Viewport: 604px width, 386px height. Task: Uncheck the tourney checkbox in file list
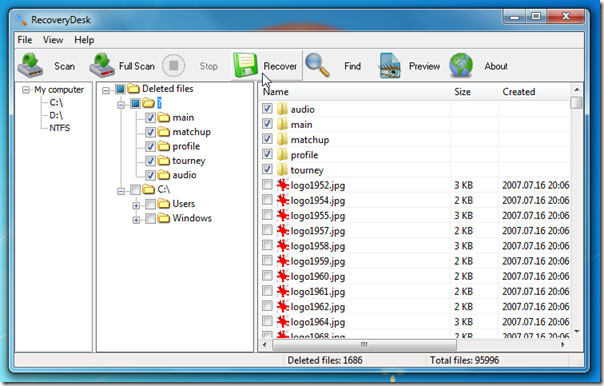click(x=267, y=169)
